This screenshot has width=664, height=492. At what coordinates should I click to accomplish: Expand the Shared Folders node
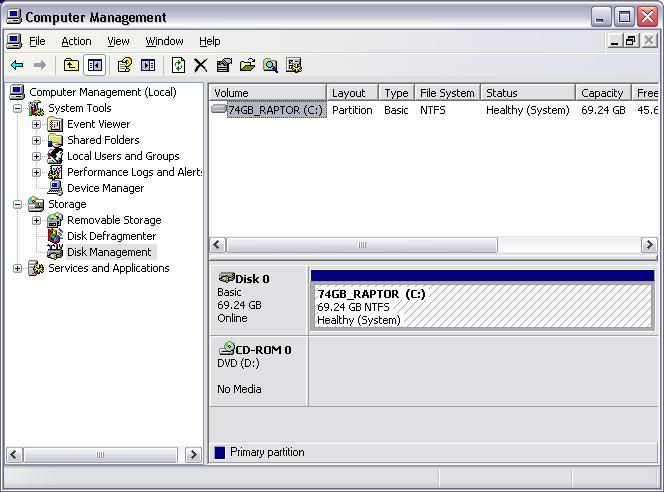click(x=36, y=140)
